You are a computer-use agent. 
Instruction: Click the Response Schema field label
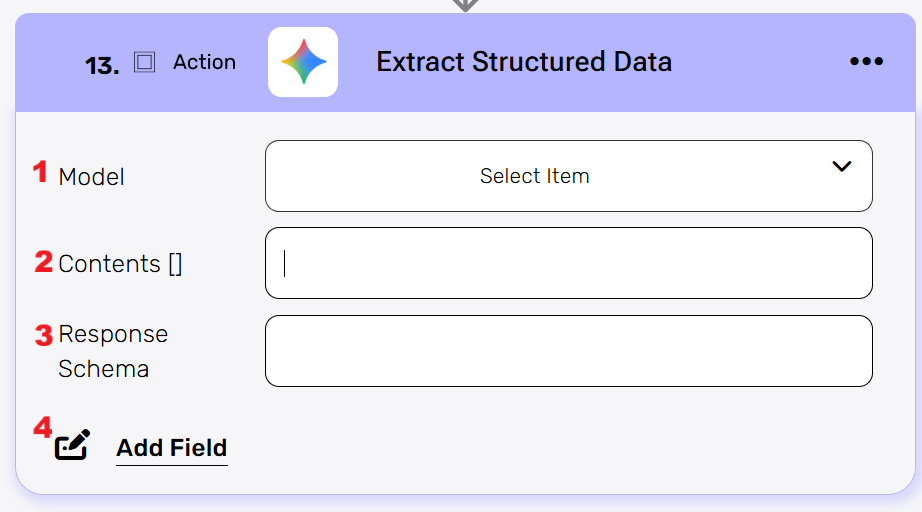tap(112, 351)
